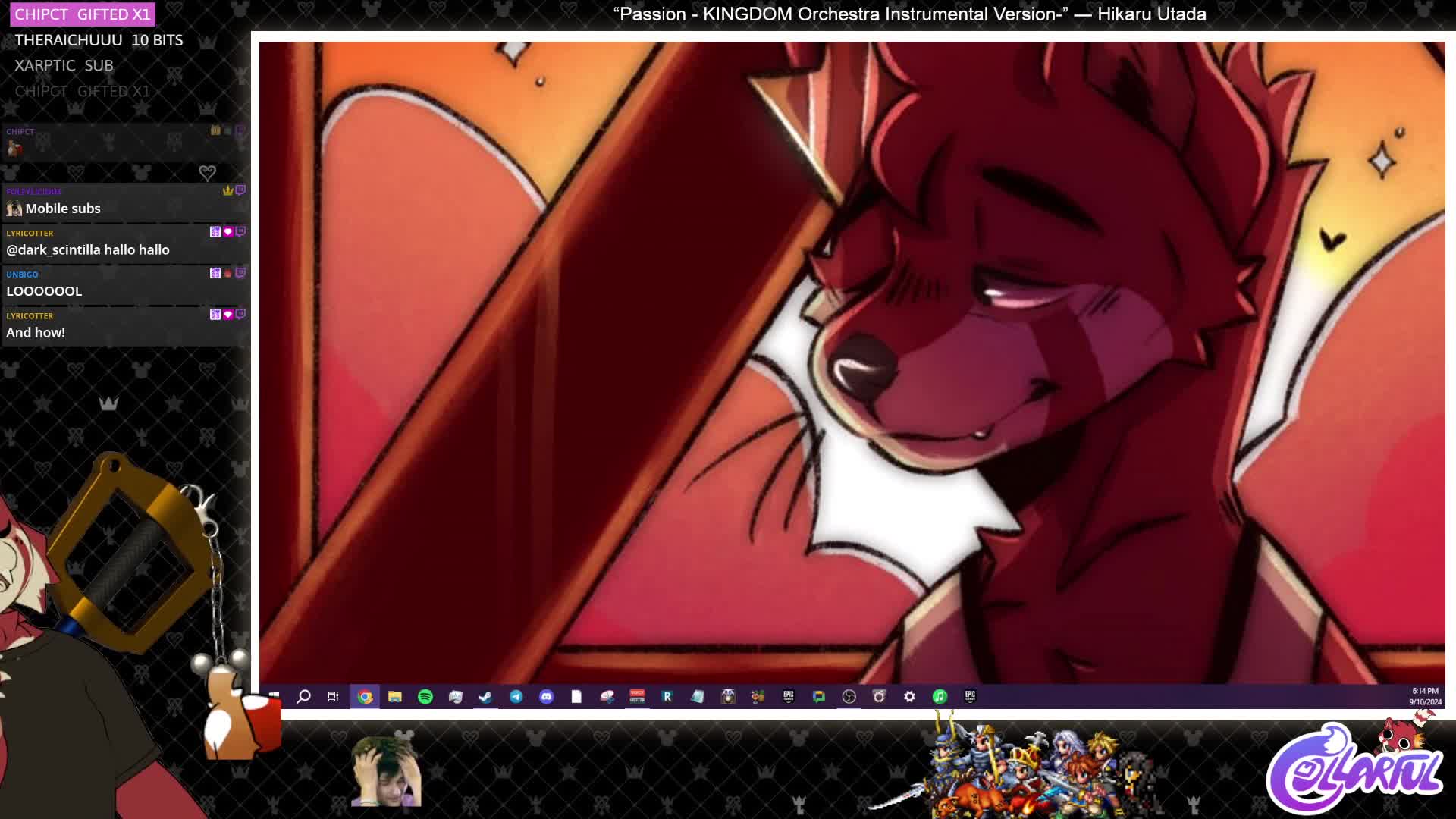Image resolution: width=1456 pixels, height=819 pixels.
Task: Click the 'LOOOOOOL' chat message
Action: pos(44,291)
